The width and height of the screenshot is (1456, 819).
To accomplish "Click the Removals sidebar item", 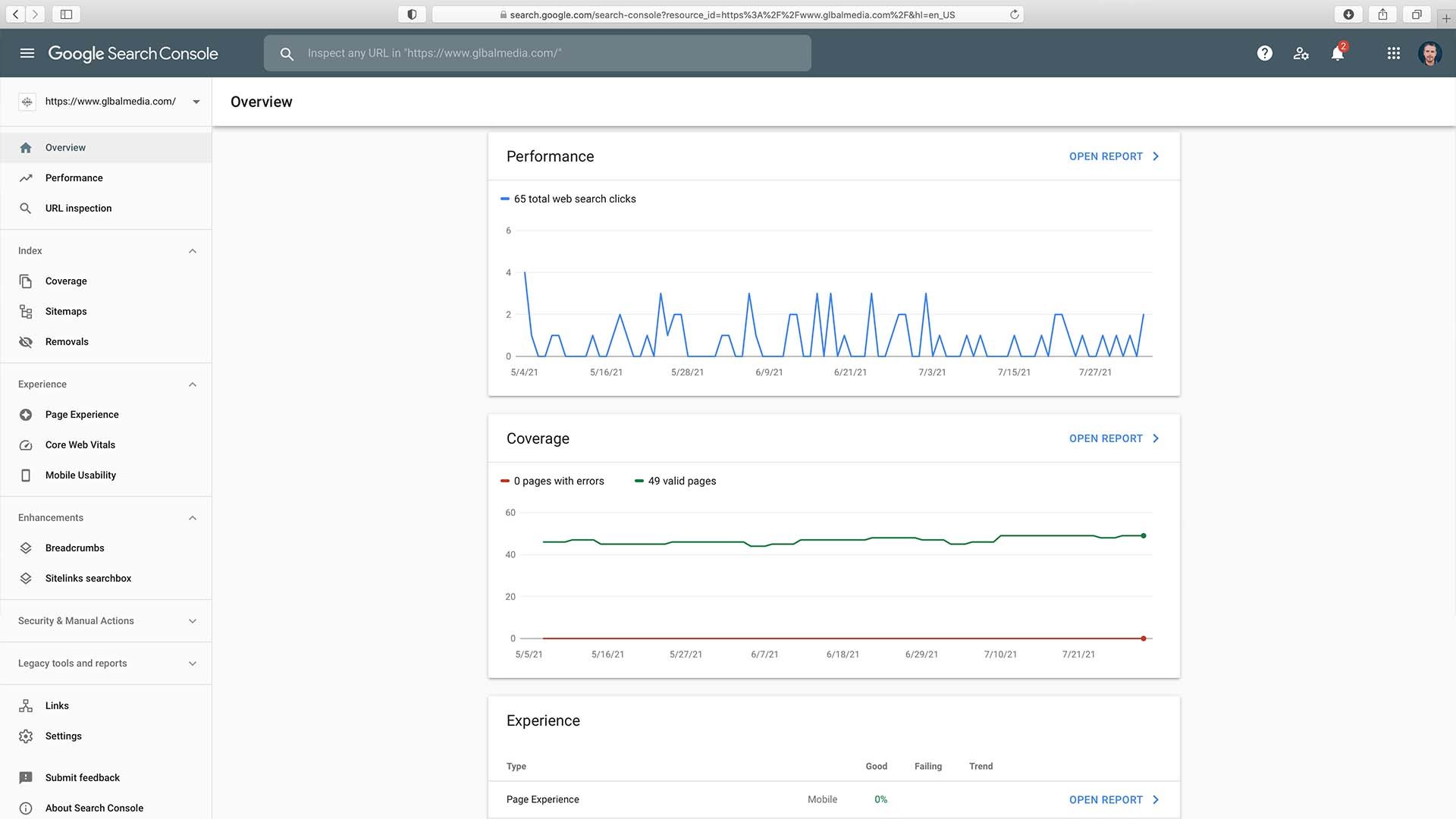I will click(105, 342).
